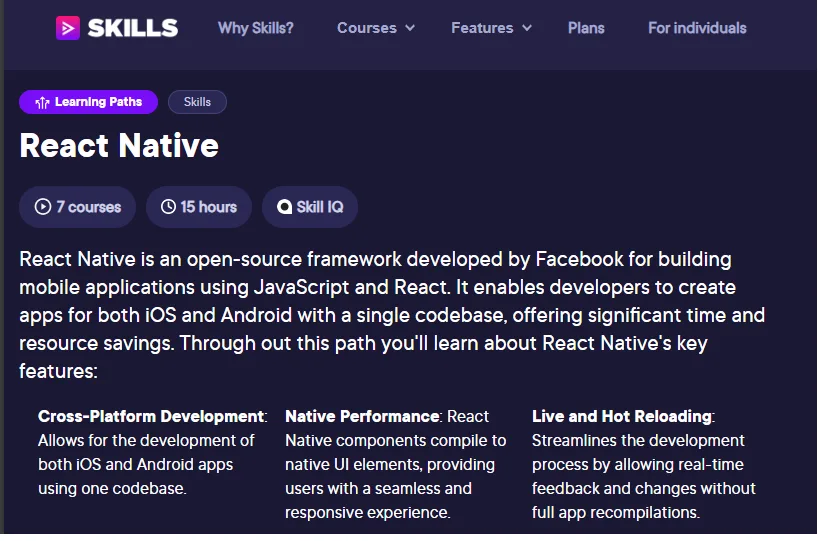Select the Skills tag pill
The width and height of the screenshot is (819, 541).
click(197, 102)
